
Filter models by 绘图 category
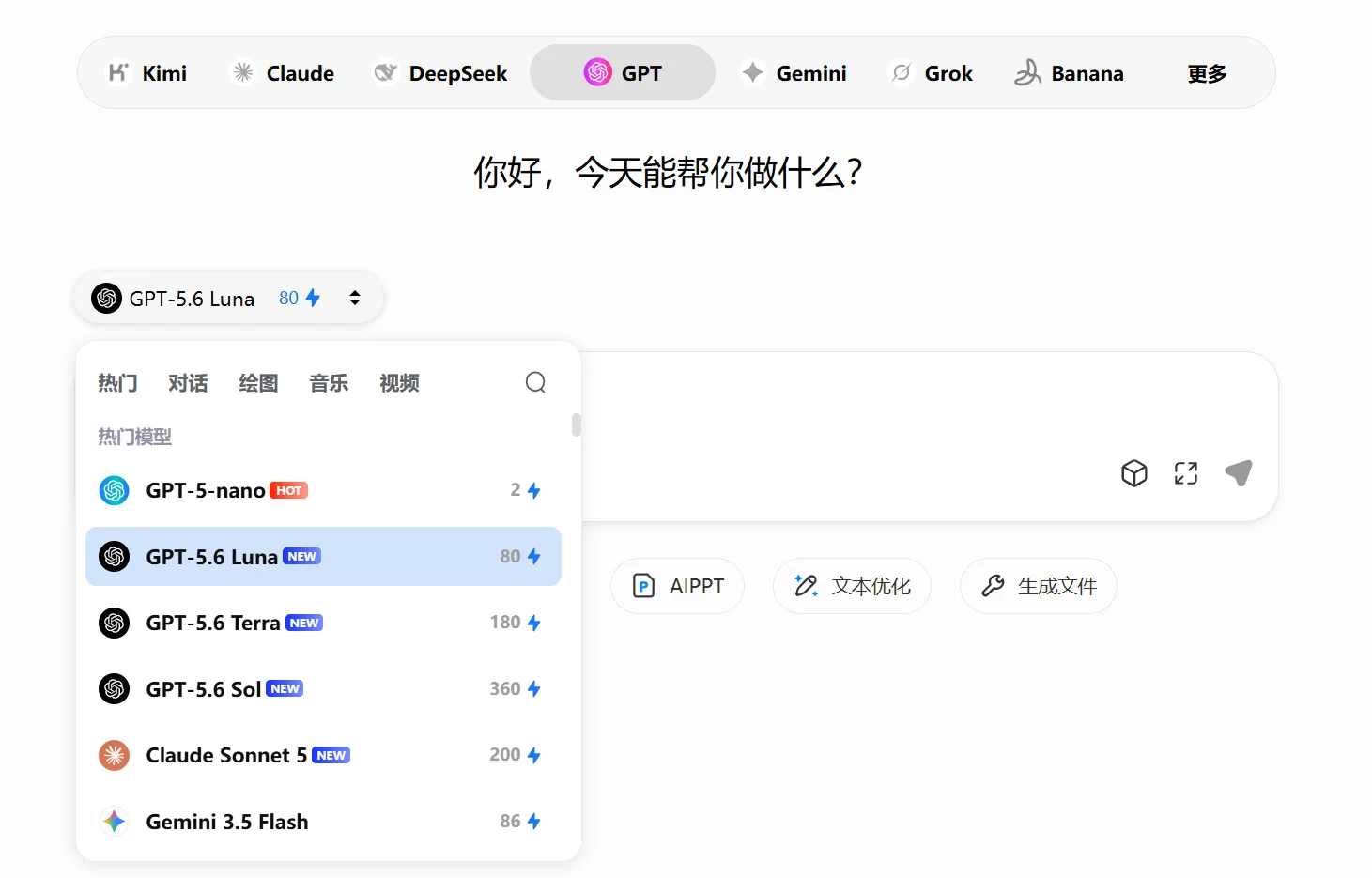pyautogui.click(x=258, y=383)
